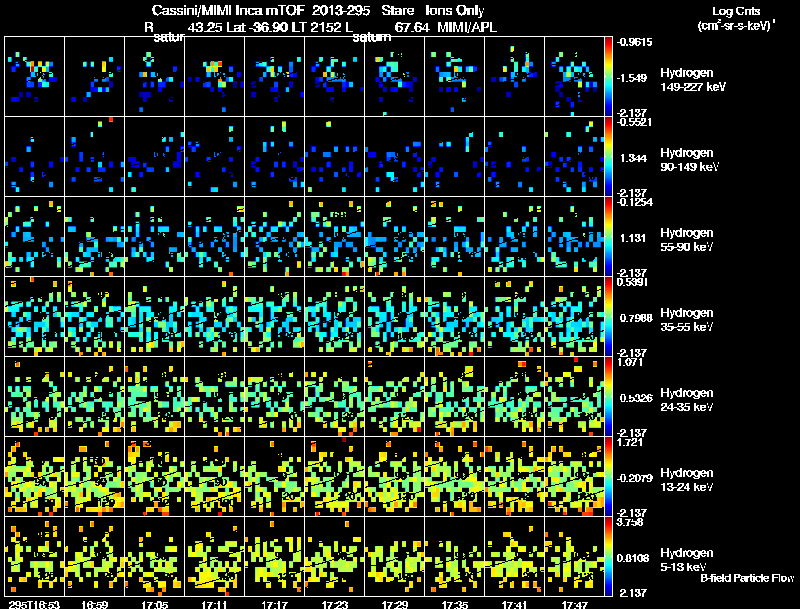Screen dimensions: 800x609
Task: Click the '17:47' time axis label
Action: pyautogui.click(x=574, y=604)
